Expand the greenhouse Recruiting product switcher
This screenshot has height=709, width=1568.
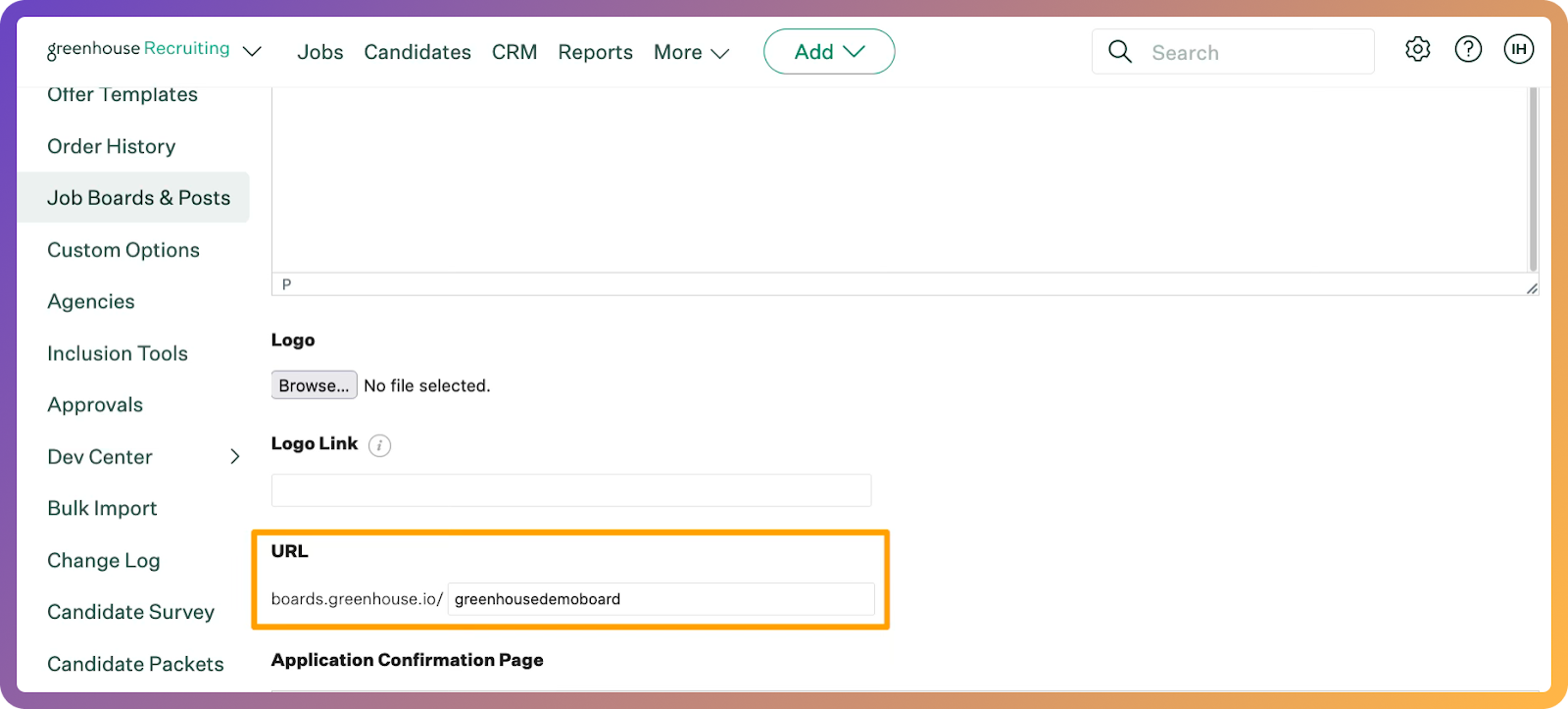coord(252,51)
